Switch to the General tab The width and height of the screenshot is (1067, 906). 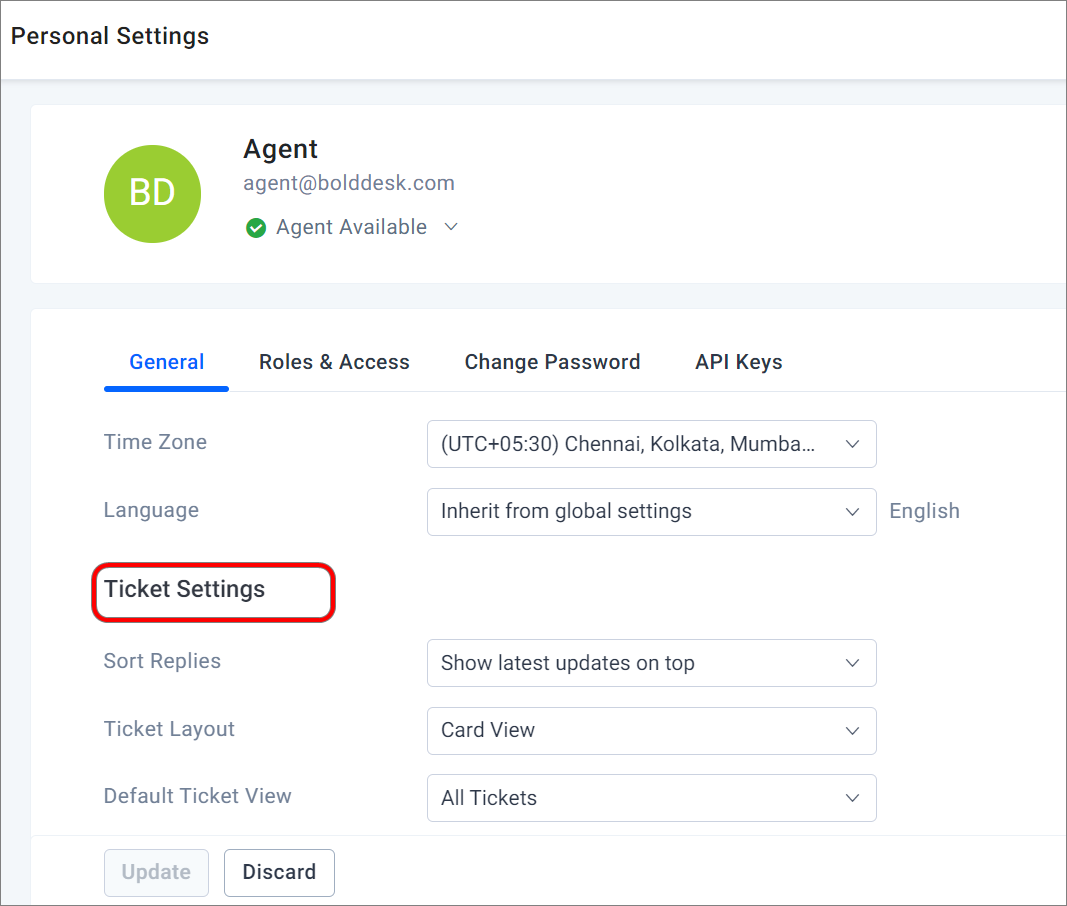167,362
